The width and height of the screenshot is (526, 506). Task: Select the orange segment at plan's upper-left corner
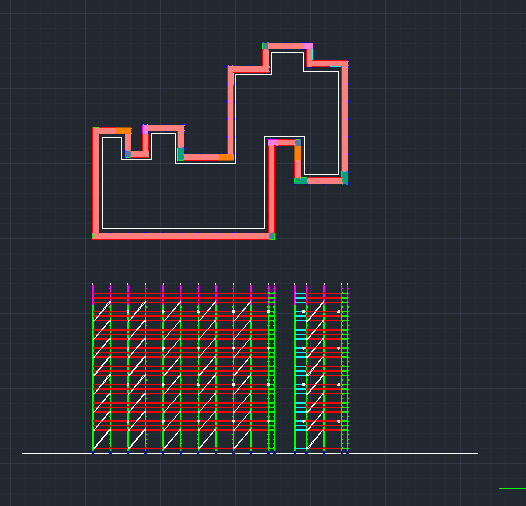[x=123, y=131]
